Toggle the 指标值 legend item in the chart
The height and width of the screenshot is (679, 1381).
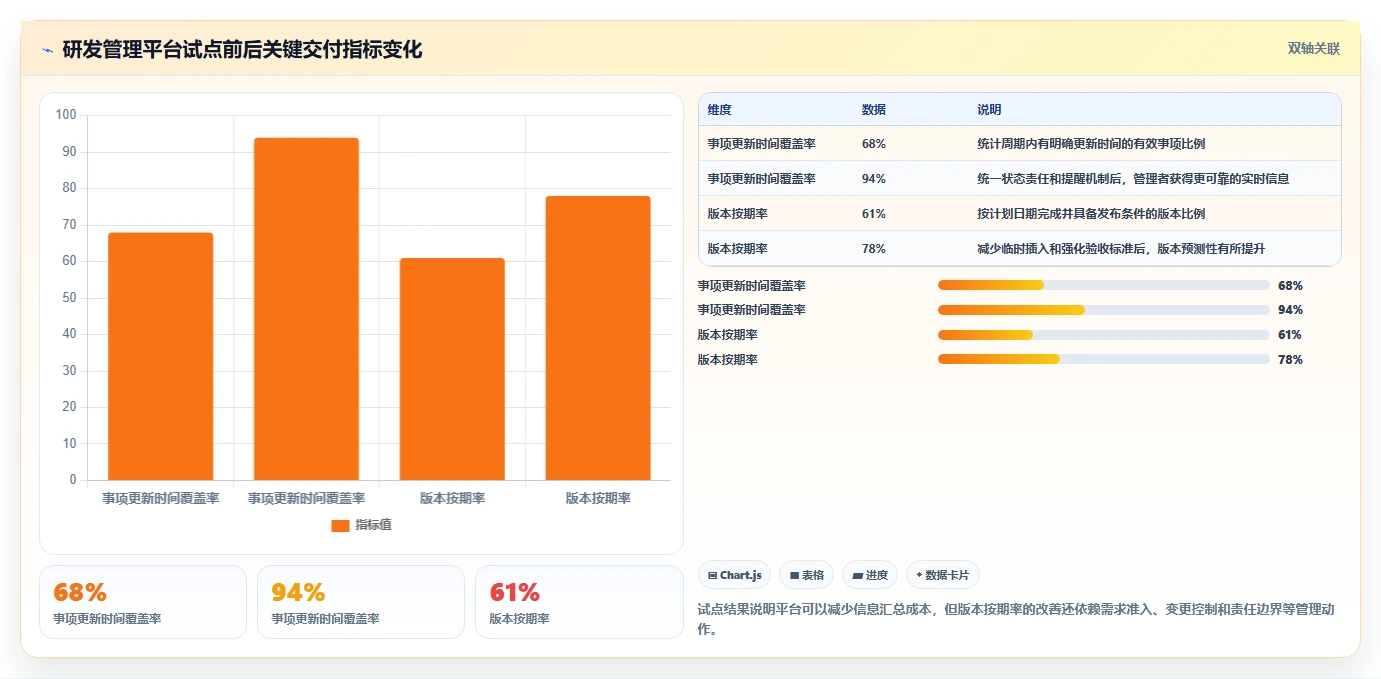[x=361, y=525]
